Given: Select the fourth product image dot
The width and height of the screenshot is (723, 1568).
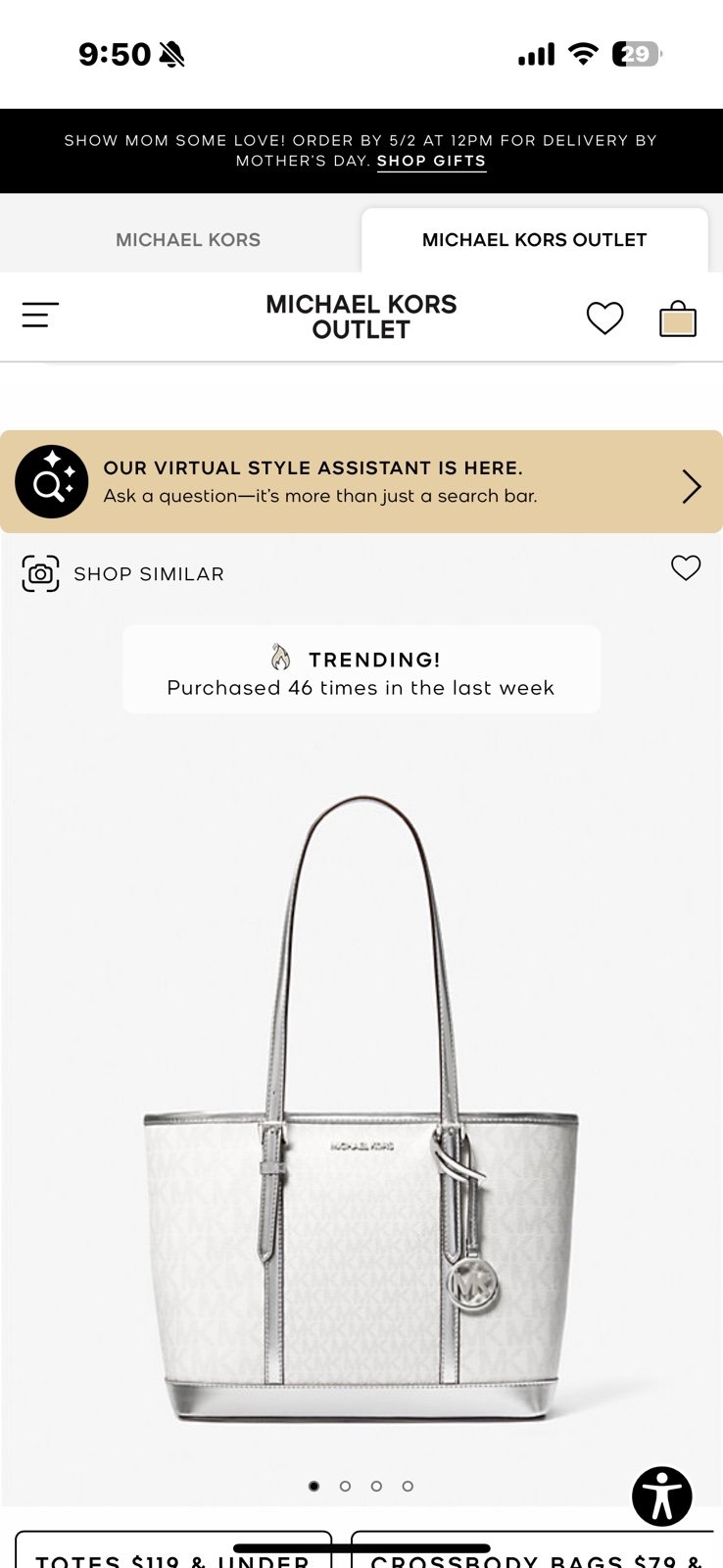Looking at the screenshot, I should pyautogui.click(x=408, y=1486).
